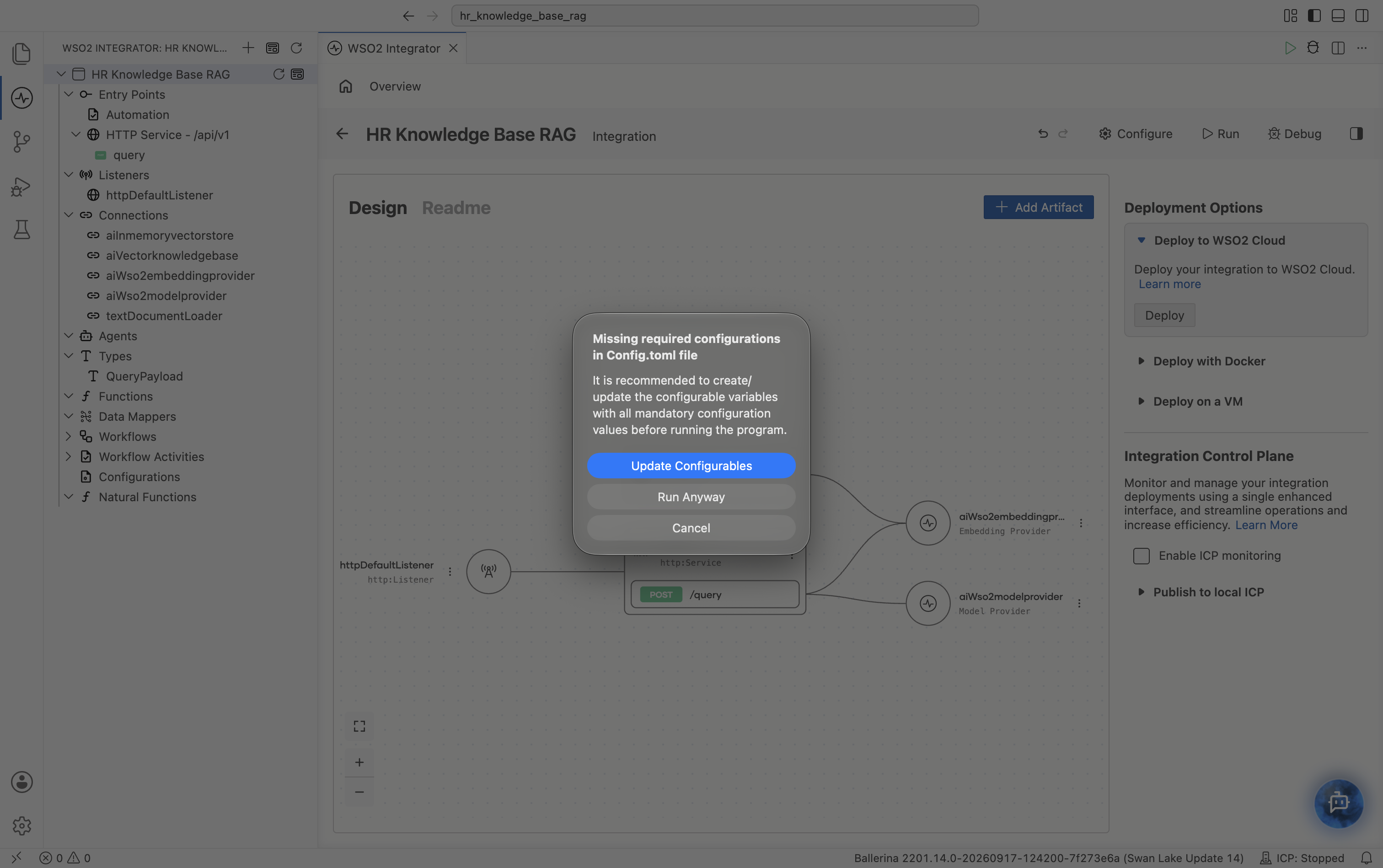Image resolution: width=1383 pixels, height=868 pixels.
Task: Click the Add Artifact button
Action: coord(1039,207)
